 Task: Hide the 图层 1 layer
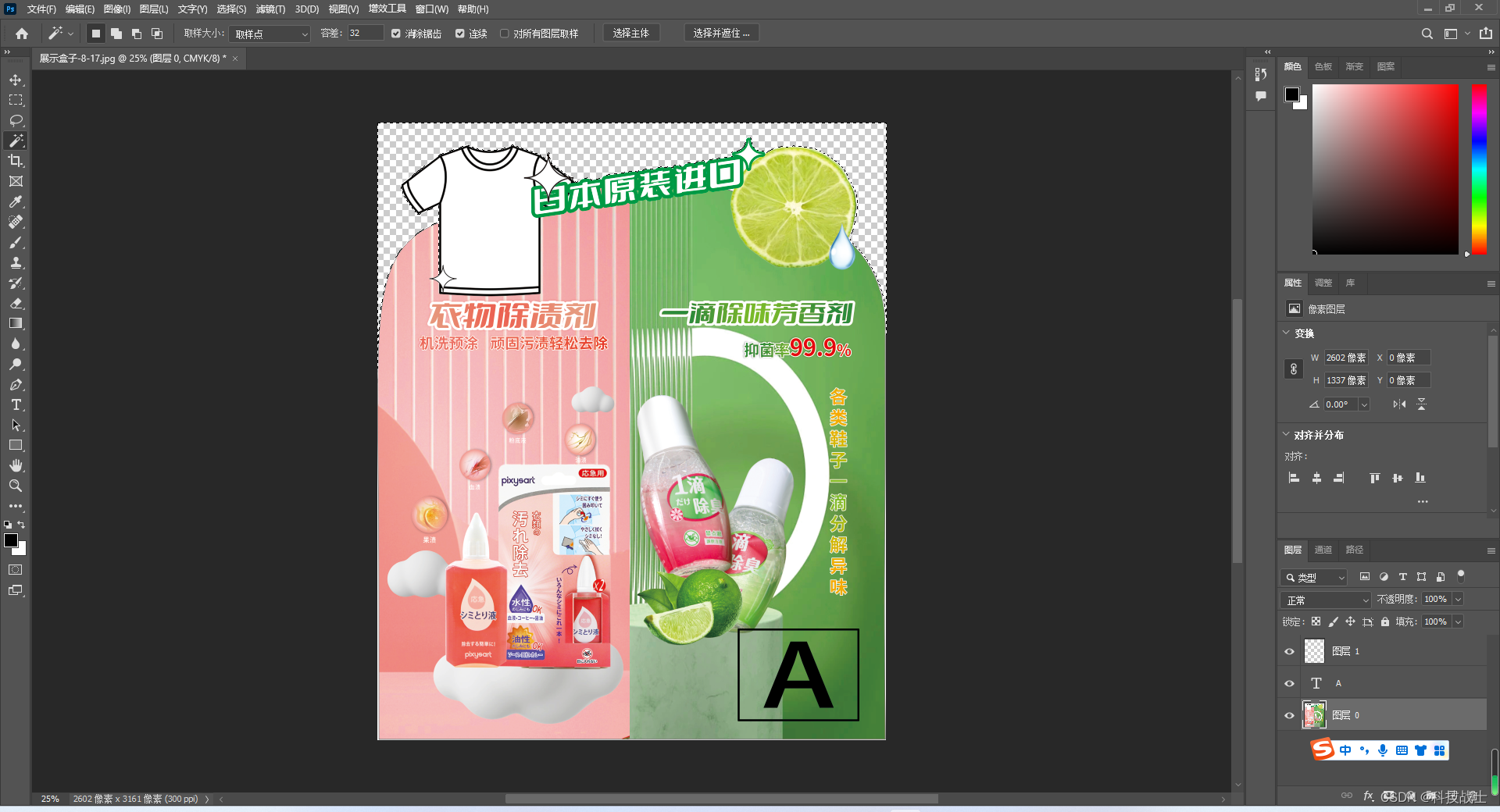click(1290, 652)
